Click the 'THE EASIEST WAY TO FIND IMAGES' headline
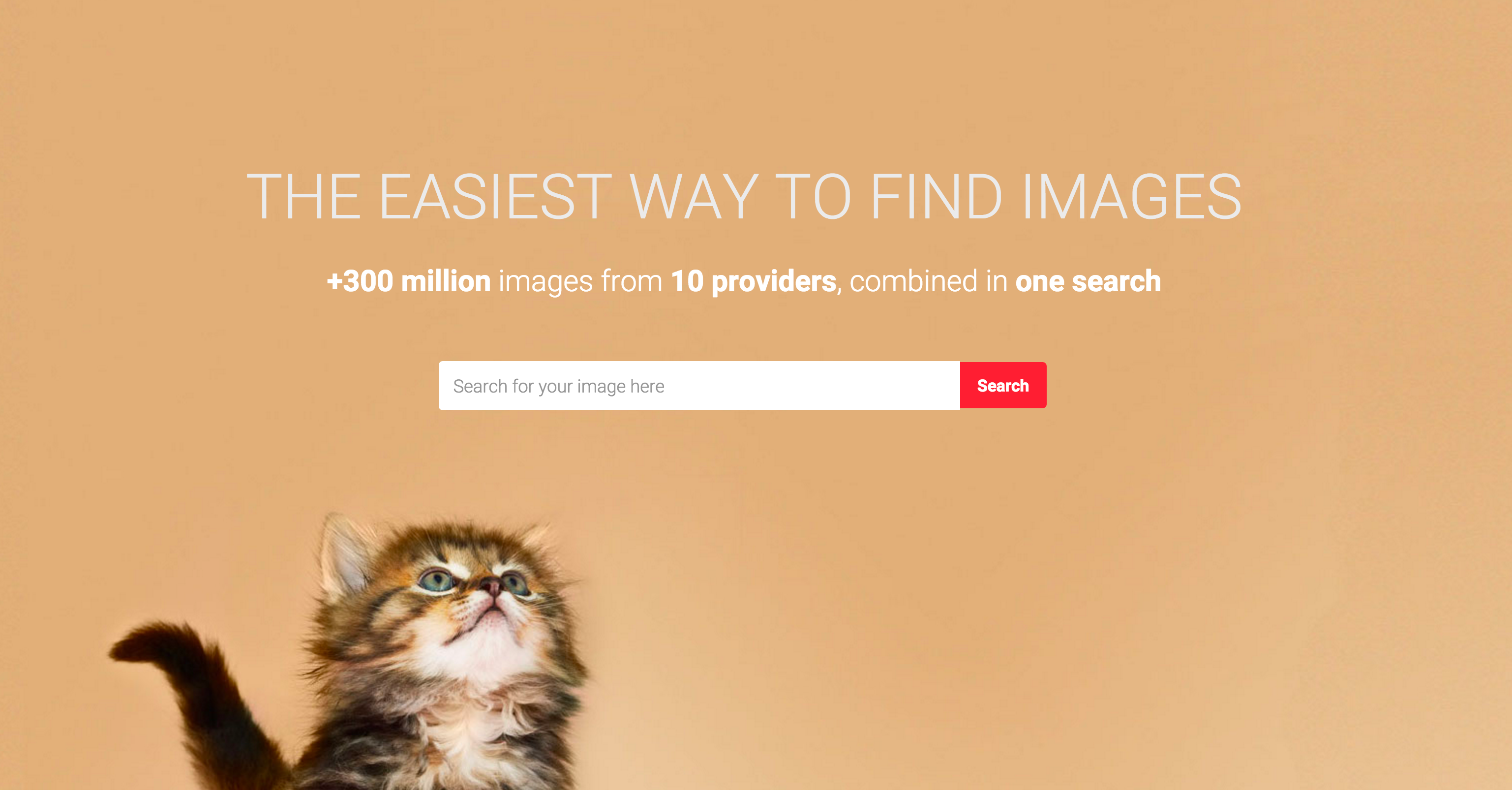Screen dimensions: 1512x790 744,197
